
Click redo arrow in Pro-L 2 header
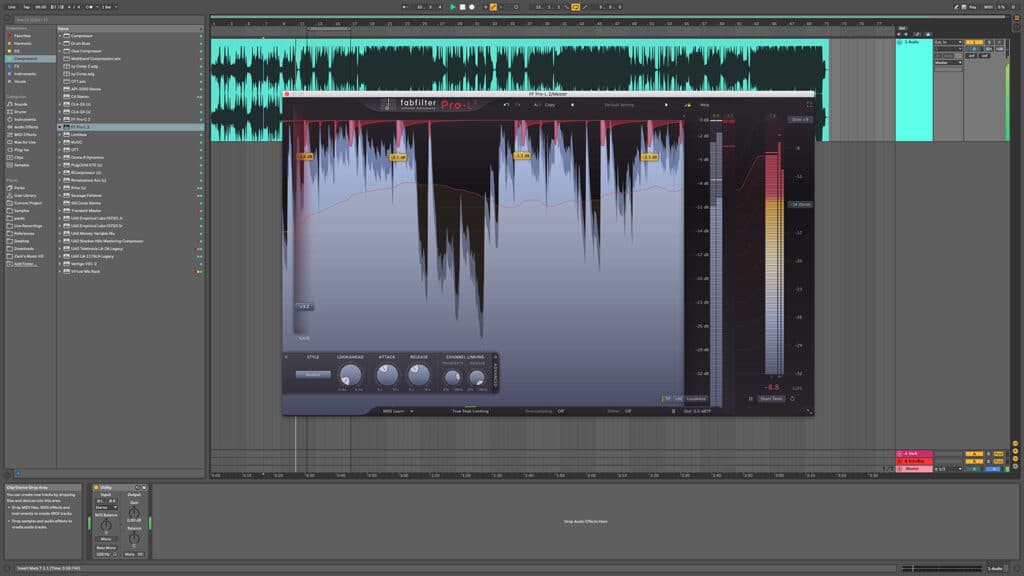517,104
